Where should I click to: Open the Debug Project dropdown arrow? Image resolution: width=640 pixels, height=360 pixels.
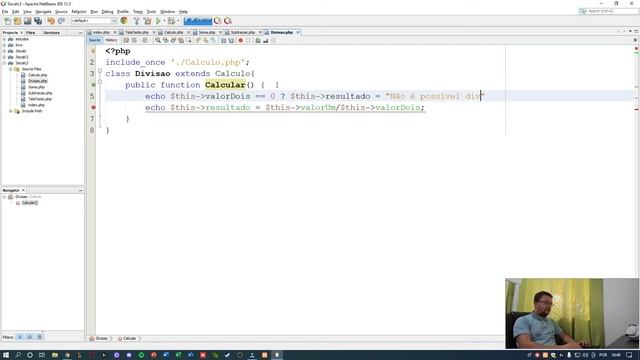[178, 21]
